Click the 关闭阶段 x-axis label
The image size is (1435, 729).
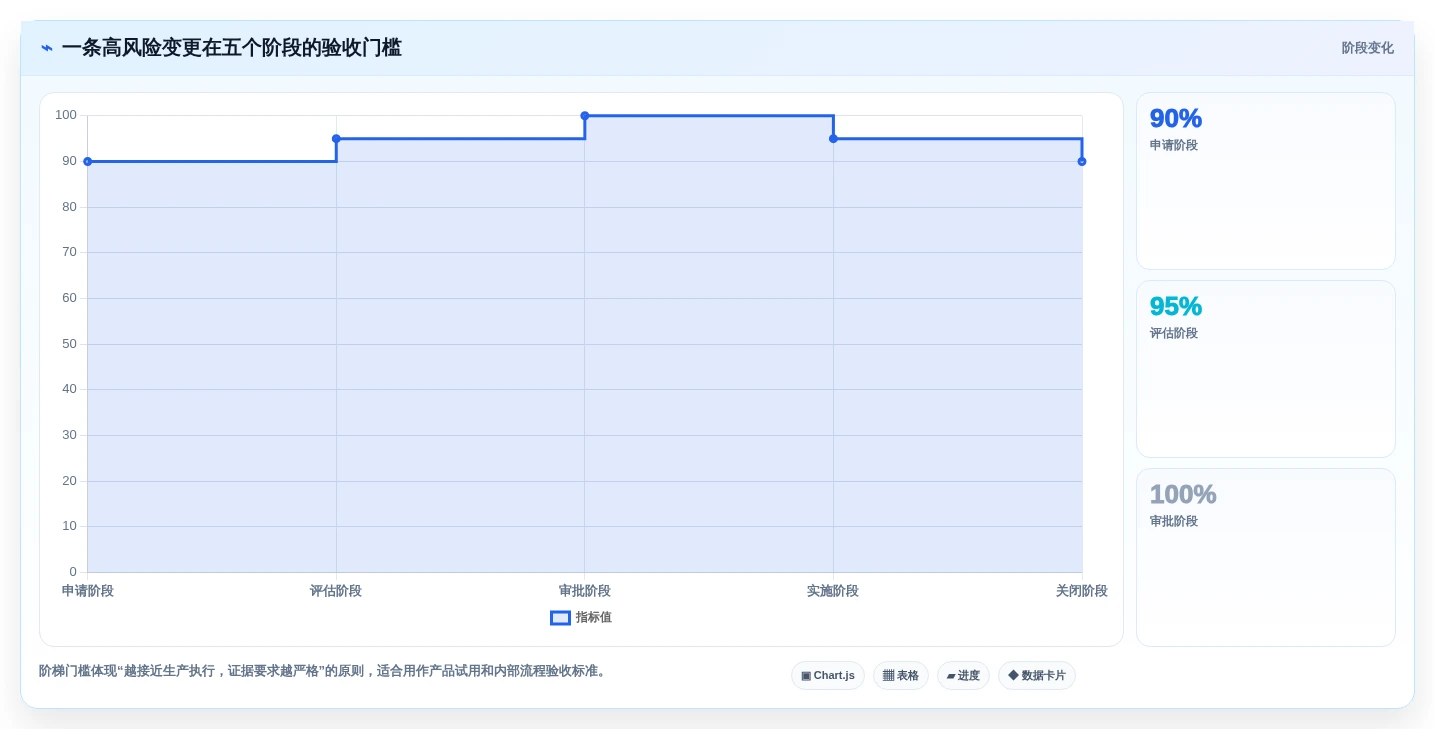tap(1082, 591)
